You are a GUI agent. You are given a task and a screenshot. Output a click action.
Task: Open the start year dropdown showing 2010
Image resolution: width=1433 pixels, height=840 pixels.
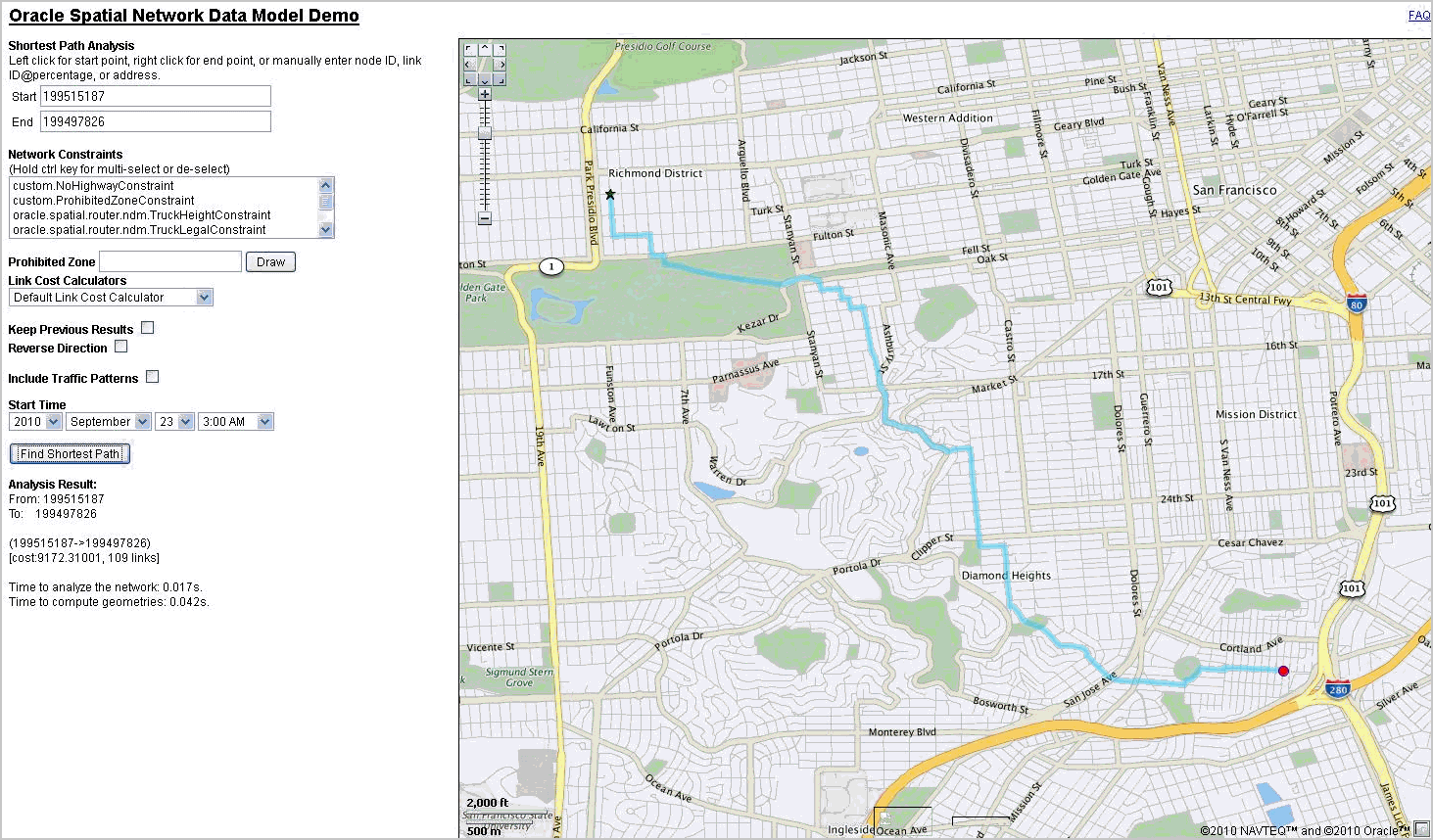click(35, 422)
